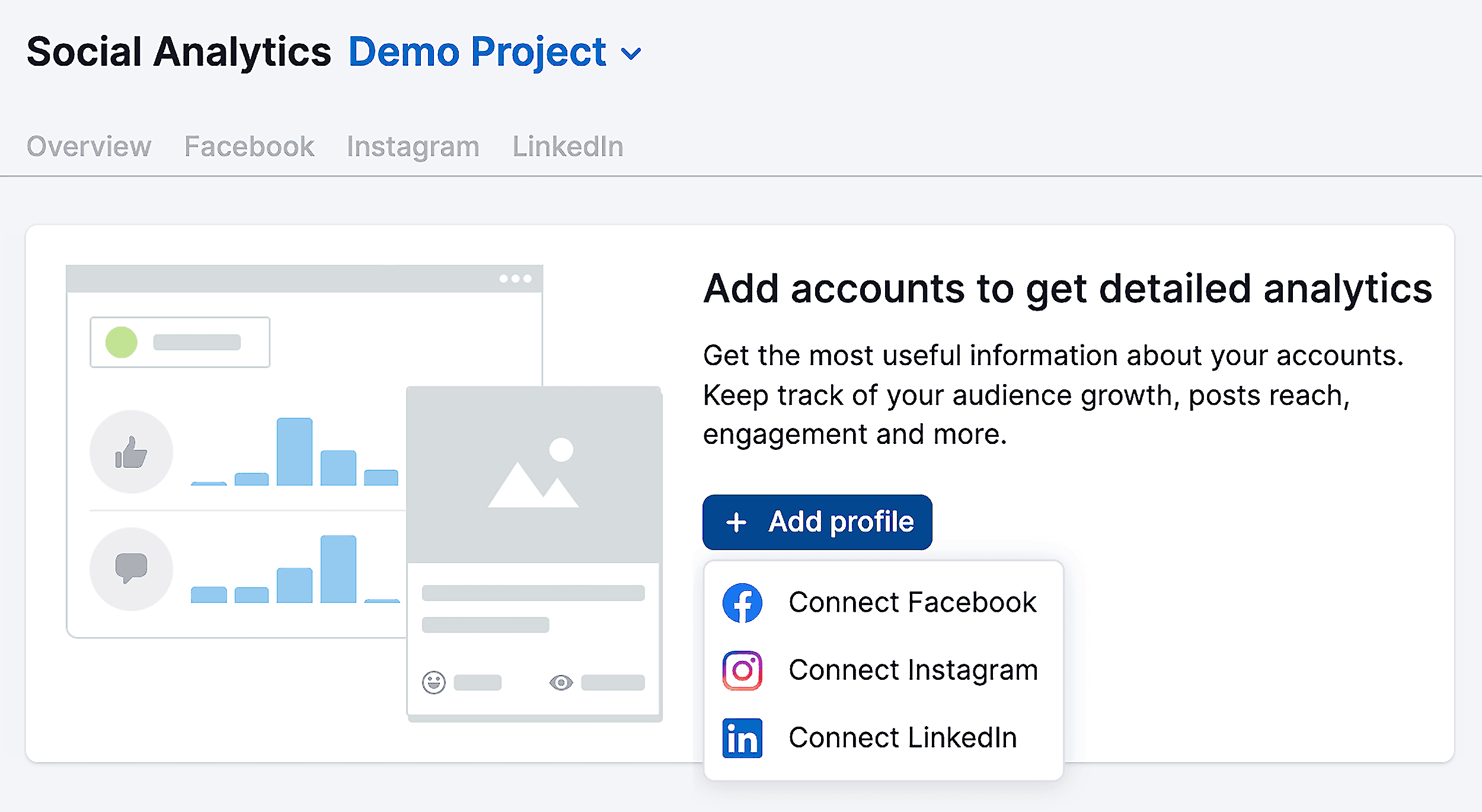The height and width of the screenshot is (812, 1482).
Task: Click the LinkedIn logo icon
Action: [742, 738]
